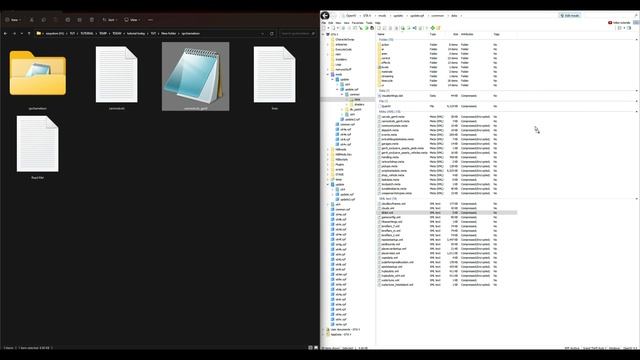Viewport: 640px width, 360px height.
Task: Switch to large icons view in Explorer status bar
Action: 316,348
